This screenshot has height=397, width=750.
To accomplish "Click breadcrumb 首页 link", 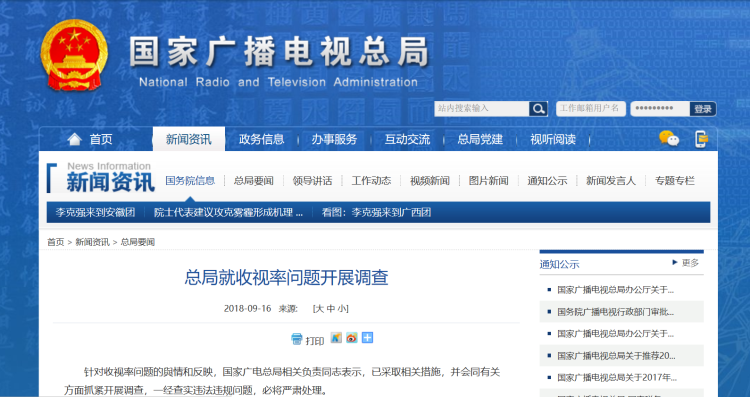I will [55, 242].
